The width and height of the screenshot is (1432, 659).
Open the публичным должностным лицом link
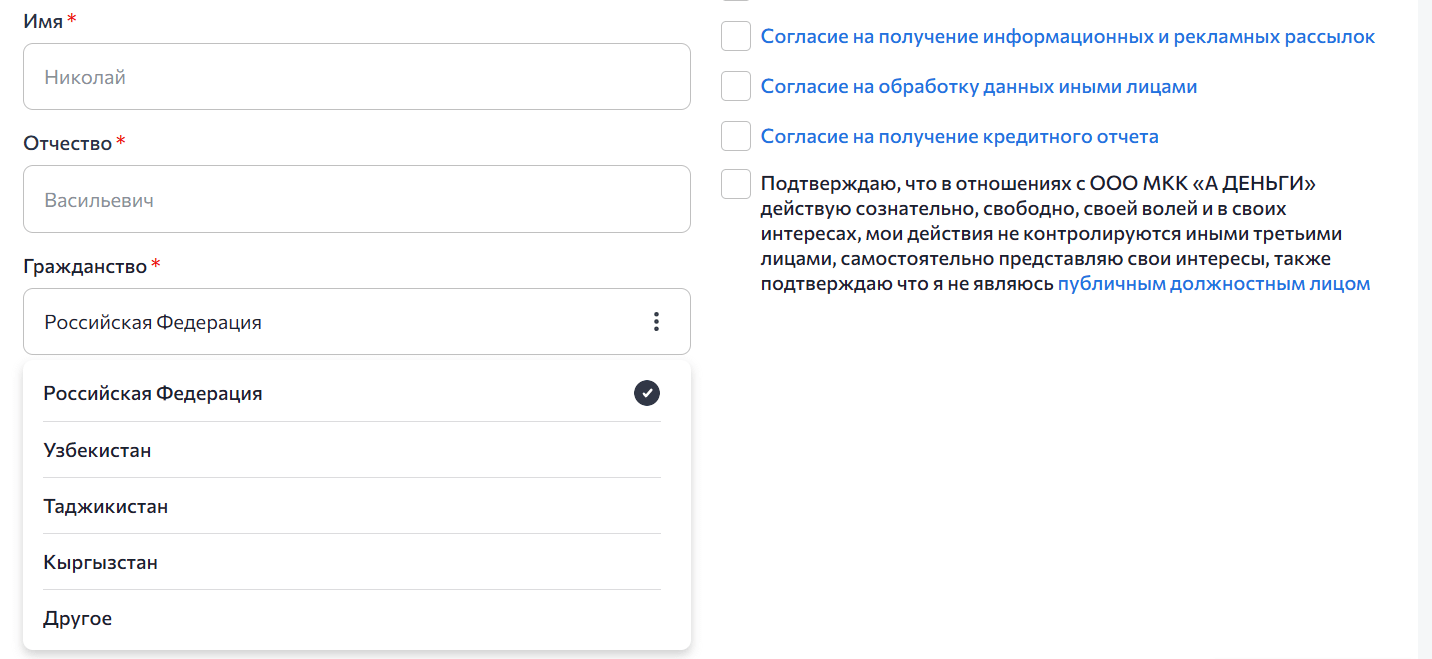[x=1214, y=284]
